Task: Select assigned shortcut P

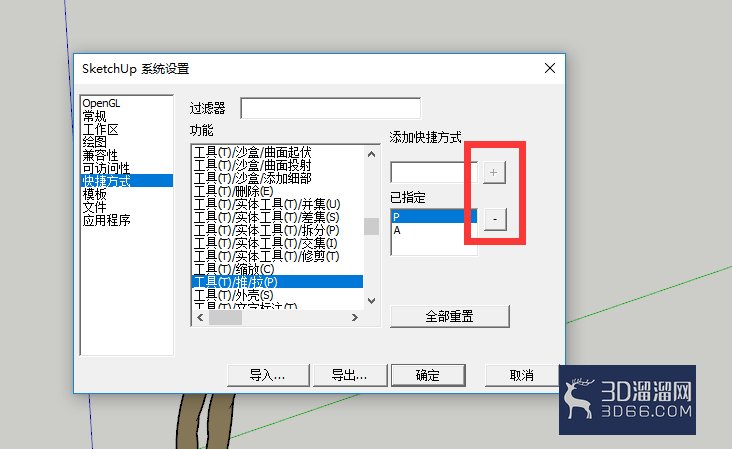Action: coord(434,217)
